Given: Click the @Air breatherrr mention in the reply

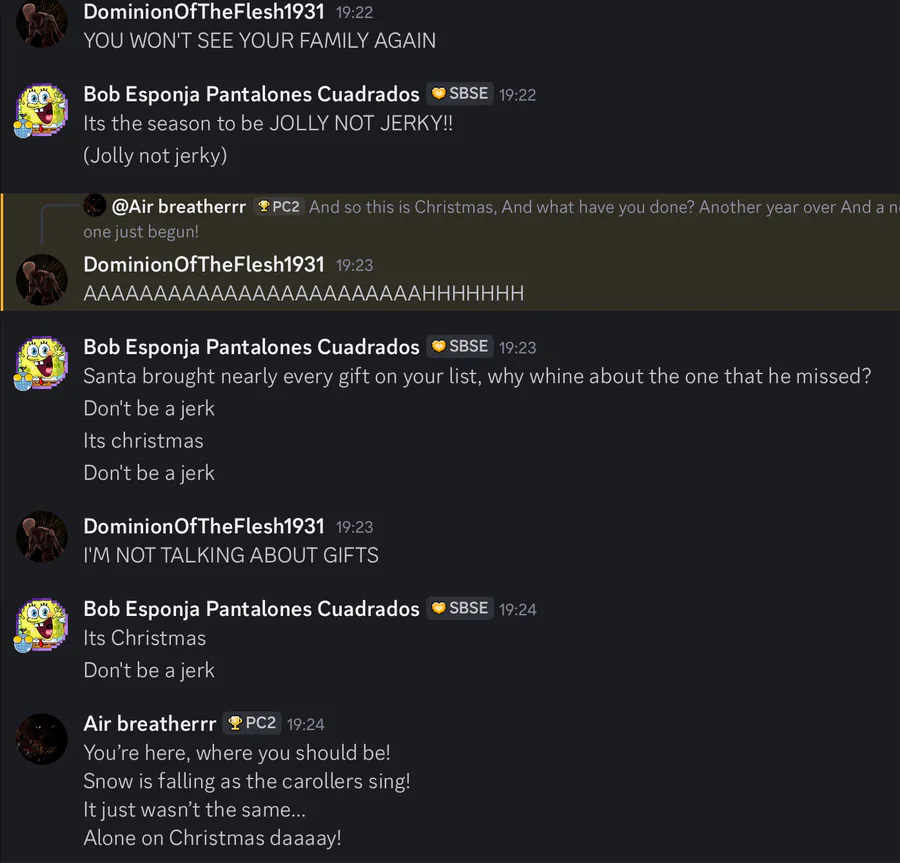Looking at the screenshot, I should point(179,207).
